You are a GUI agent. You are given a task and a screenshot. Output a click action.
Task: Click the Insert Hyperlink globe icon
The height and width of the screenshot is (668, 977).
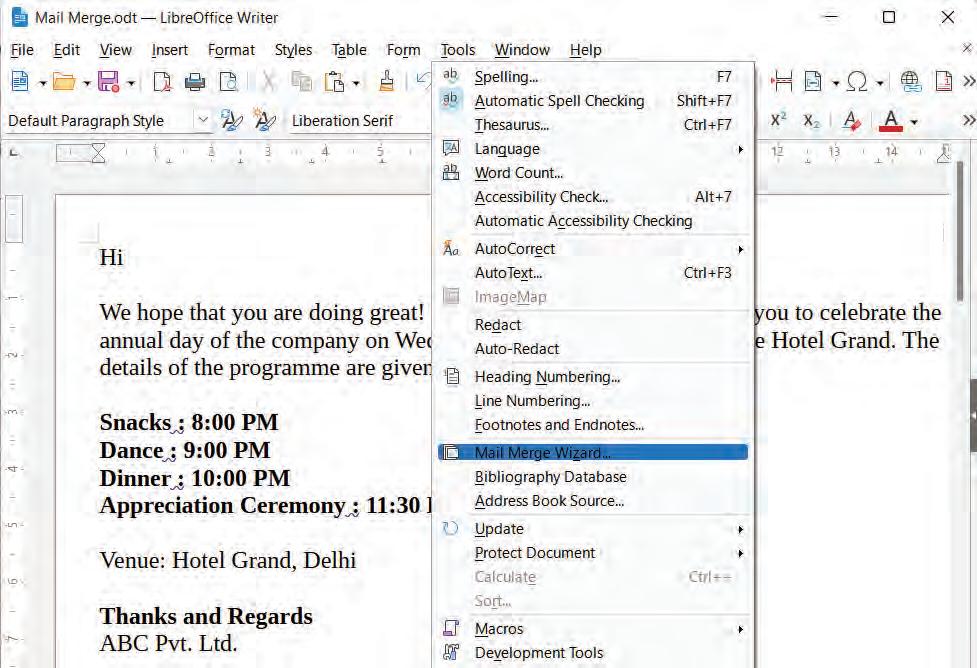coord(910,82)
